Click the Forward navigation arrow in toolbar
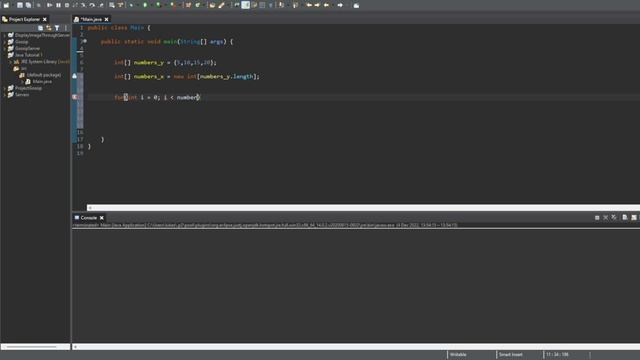This screenshot has width=640, height=360. click(340, 5)
